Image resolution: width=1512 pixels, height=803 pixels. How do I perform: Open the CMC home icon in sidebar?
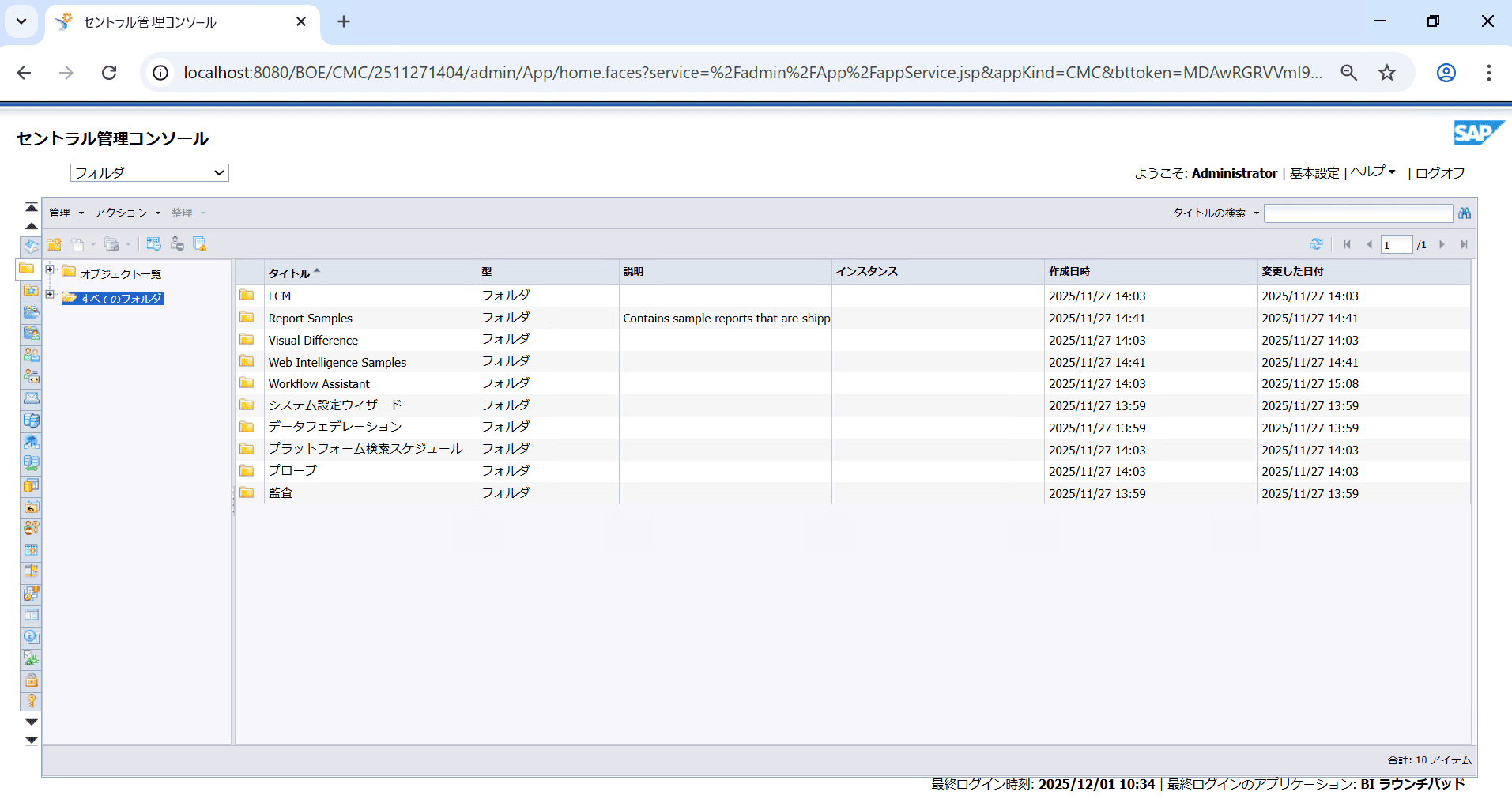31,247
